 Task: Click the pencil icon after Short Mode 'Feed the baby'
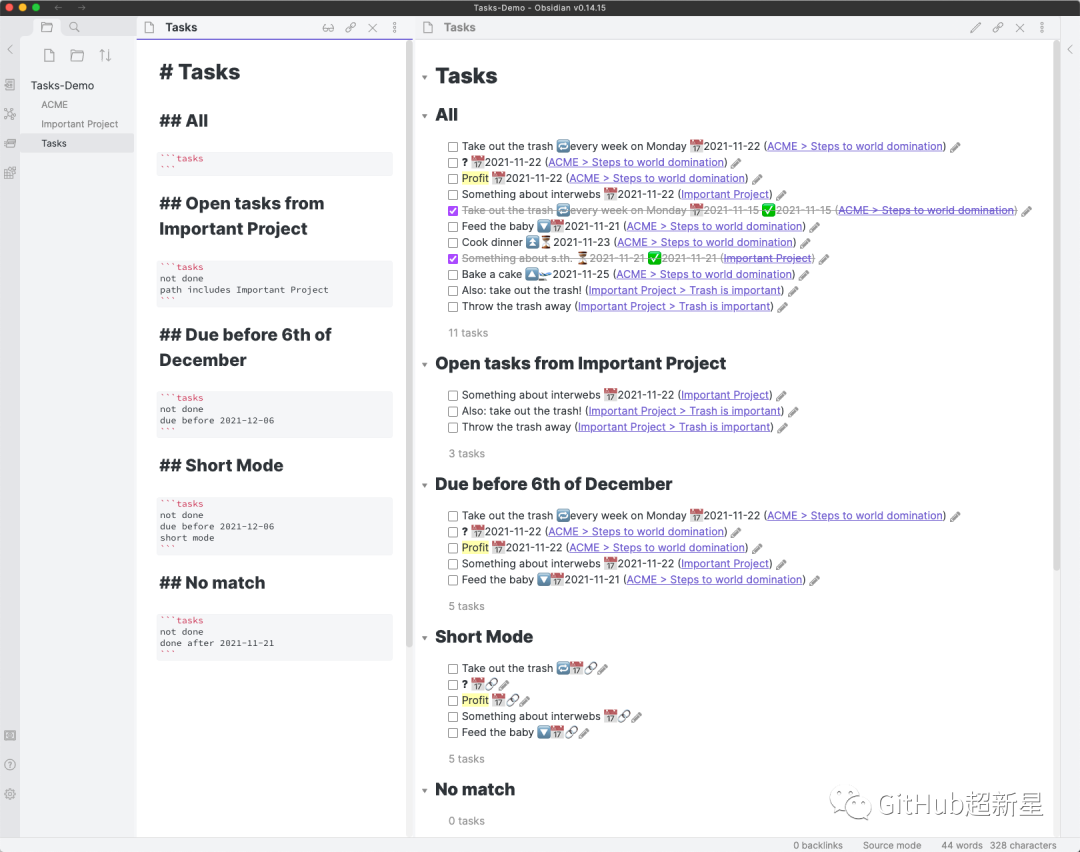pos(584,733)
